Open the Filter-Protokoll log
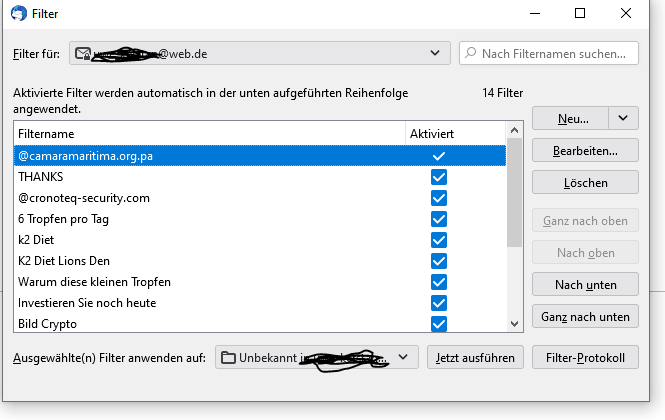 coord(585,357)
